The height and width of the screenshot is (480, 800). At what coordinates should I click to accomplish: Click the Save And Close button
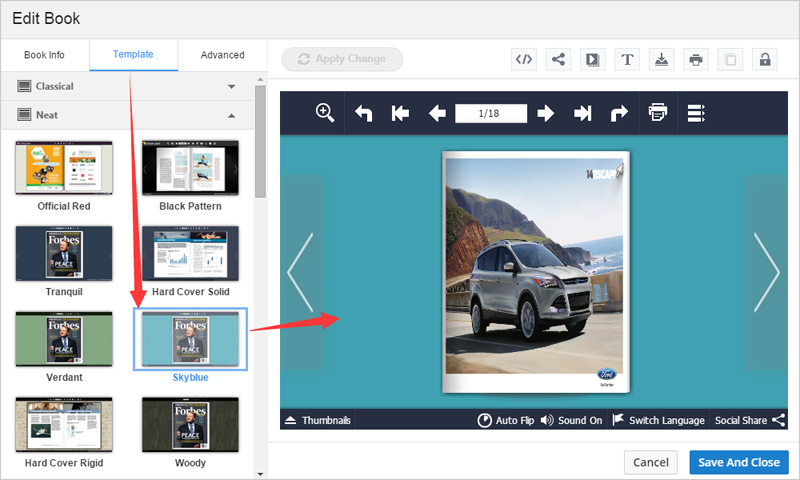pos(739,462)
